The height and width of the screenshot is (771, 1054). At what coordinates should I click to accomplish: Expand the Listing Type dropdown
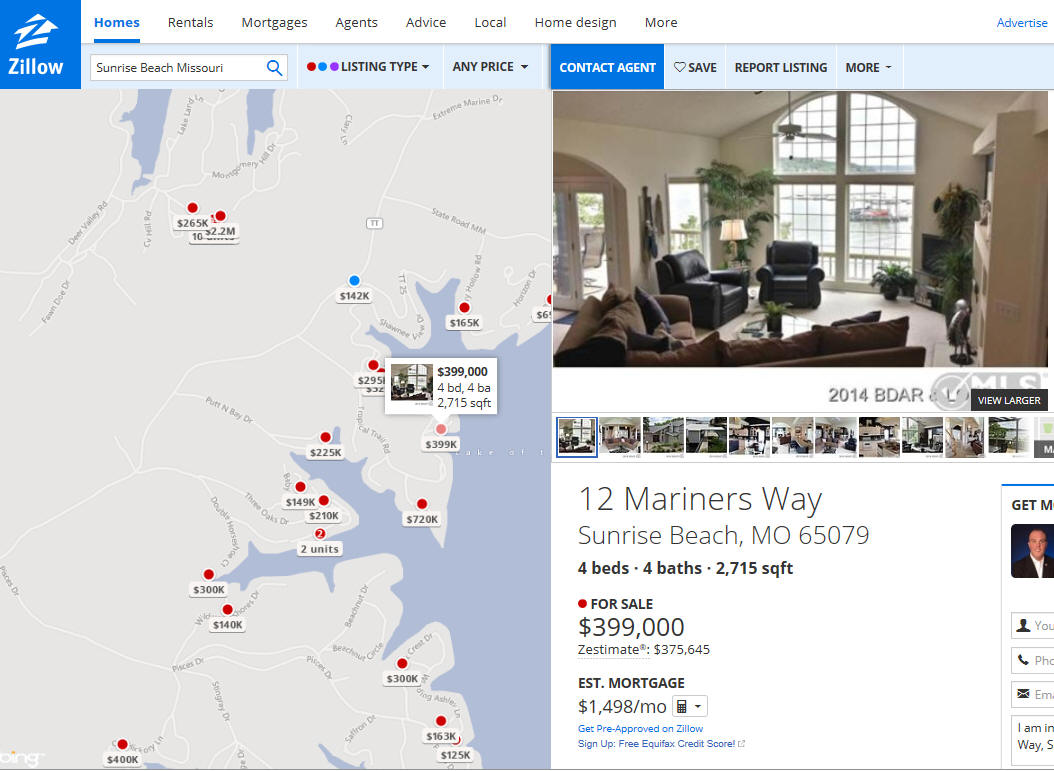[x=368, y=67]
